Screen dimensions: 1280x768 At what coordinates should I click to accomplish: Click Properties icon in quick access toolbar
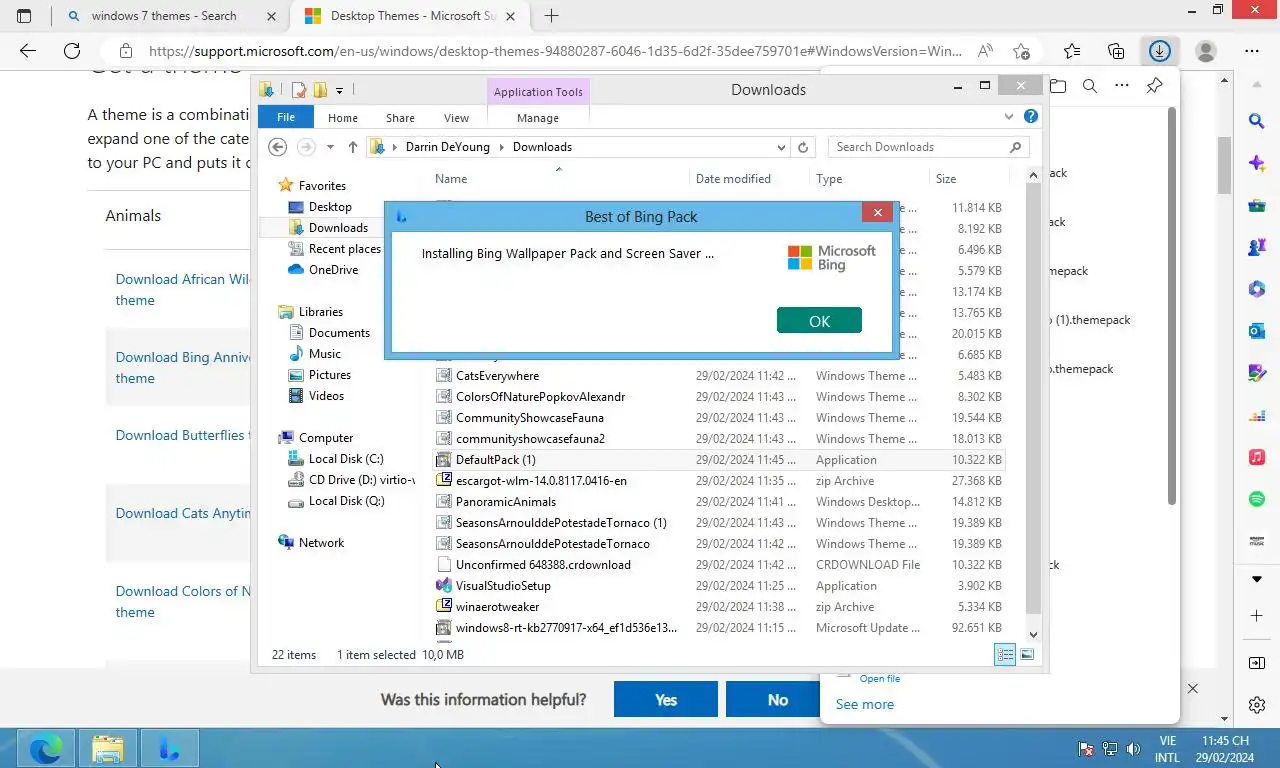(298, 90)
